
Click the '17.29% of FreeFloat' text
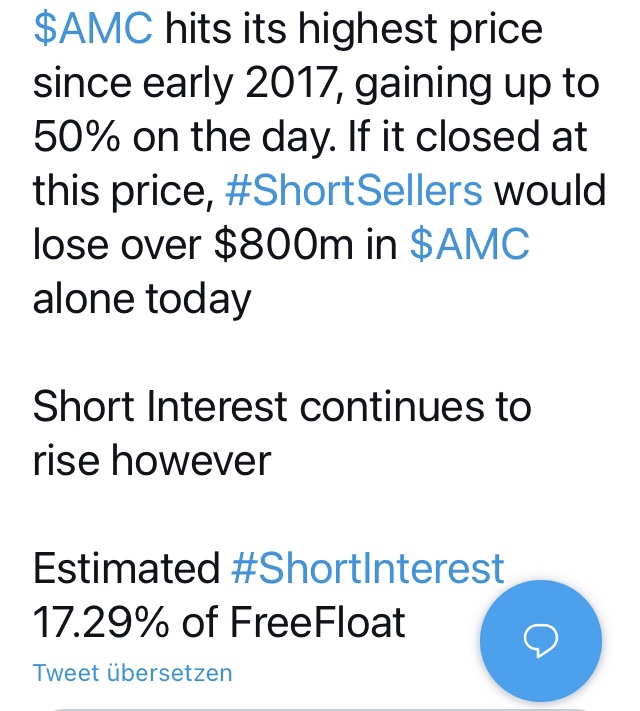(219, 622)
